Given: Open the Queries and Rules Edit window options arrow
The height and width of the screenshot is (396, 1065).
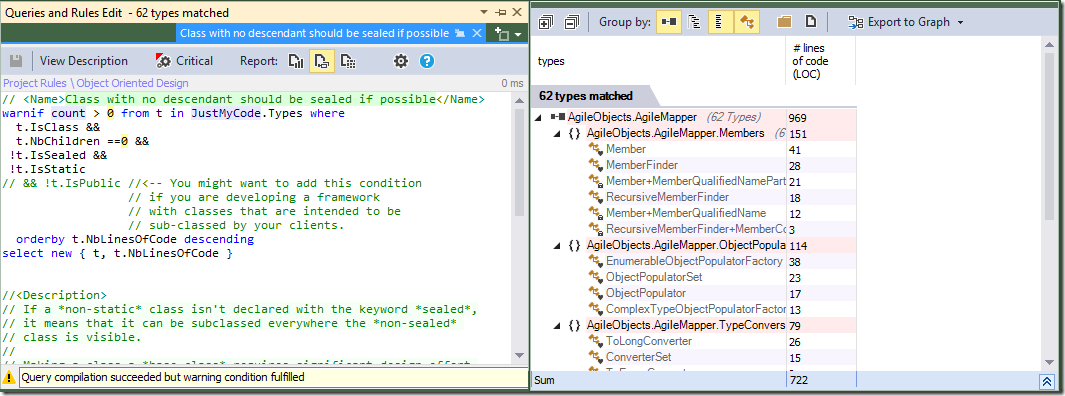Looking at the screenshot, I should [x=485, y=12].
